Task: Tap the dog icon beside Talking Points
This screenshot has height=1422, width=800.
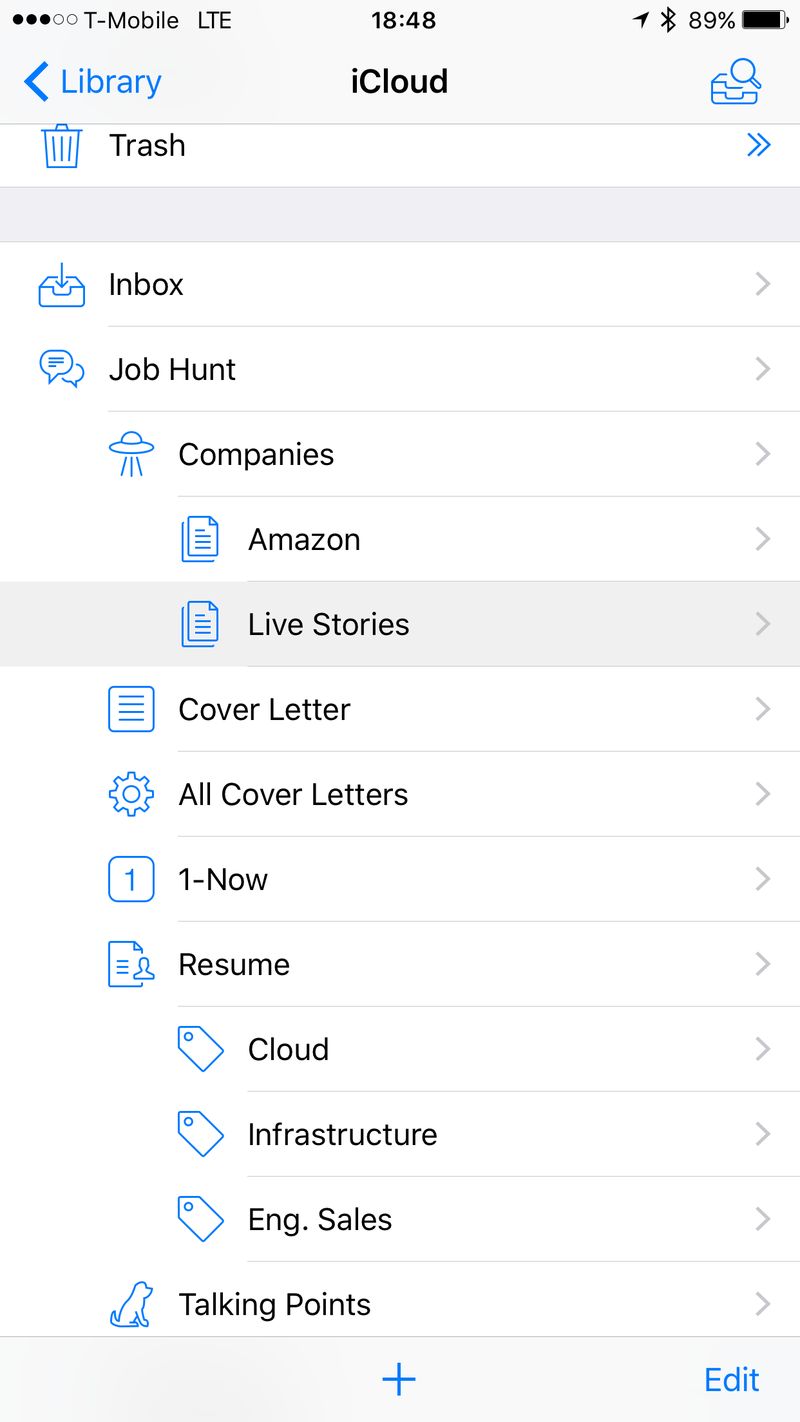Action: tap(131, 1304)
